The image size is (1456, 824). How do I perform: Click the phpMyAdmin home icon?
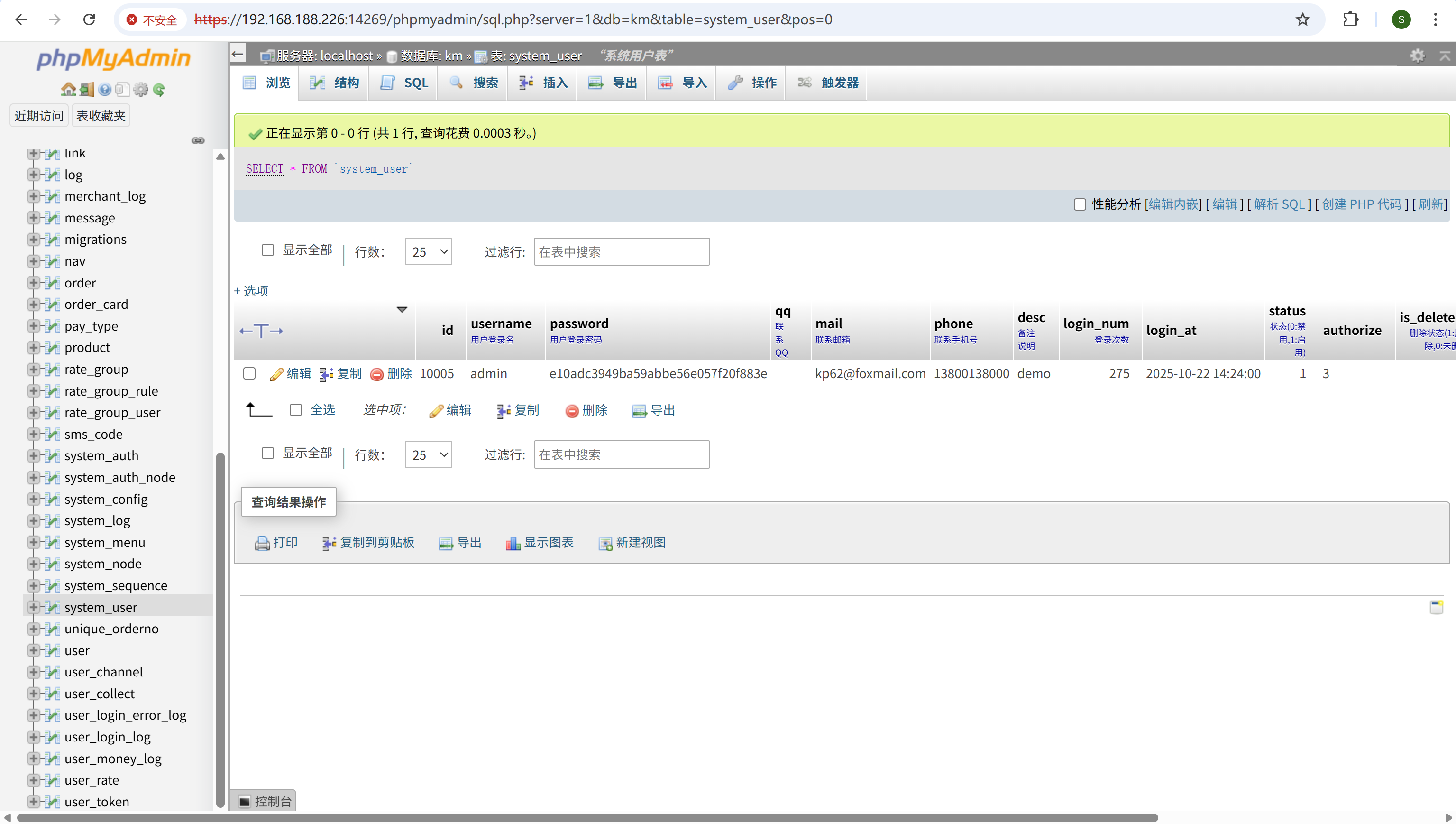click(68, 89)
